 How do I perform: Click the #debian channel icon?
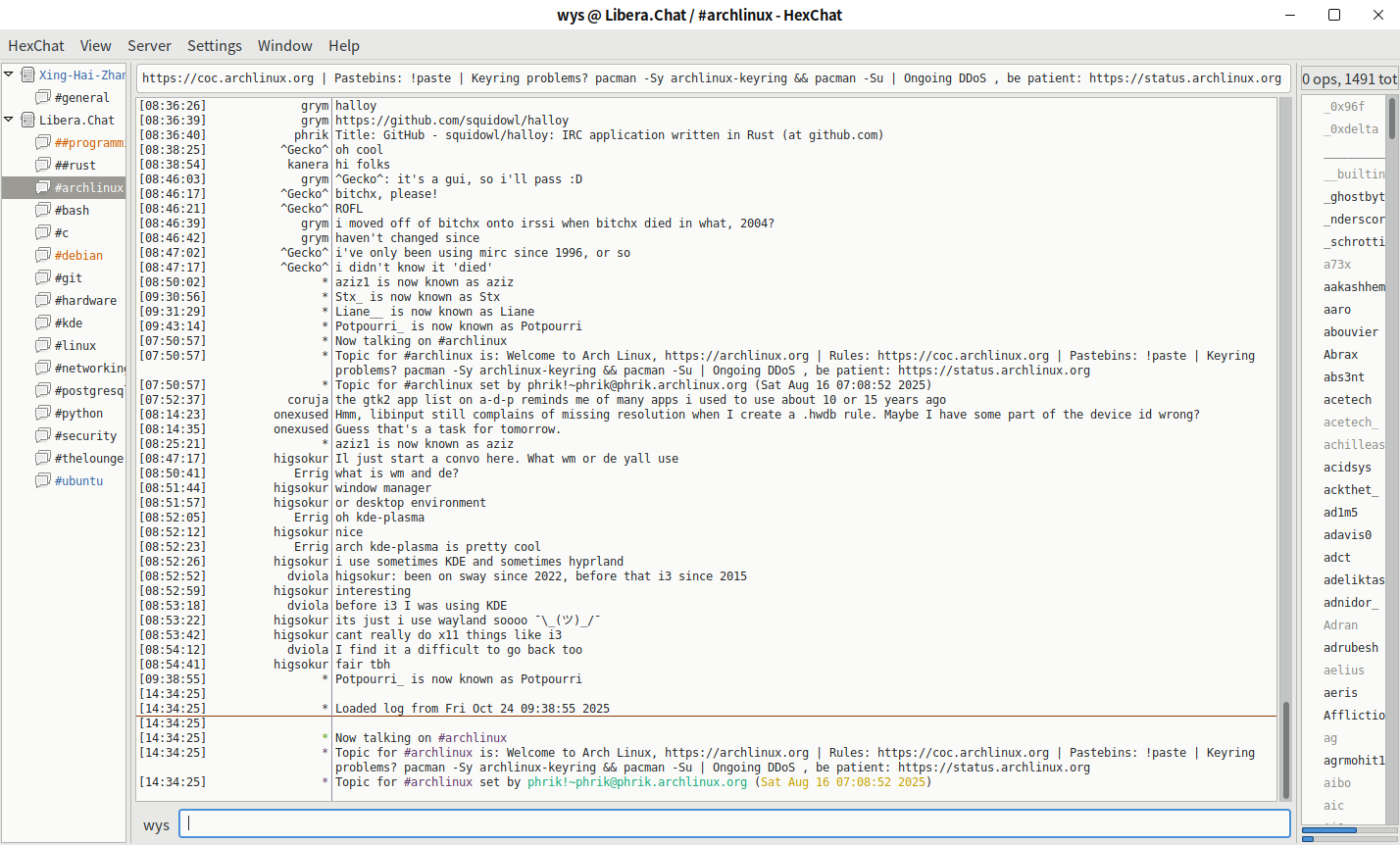[x=43, y=255]
